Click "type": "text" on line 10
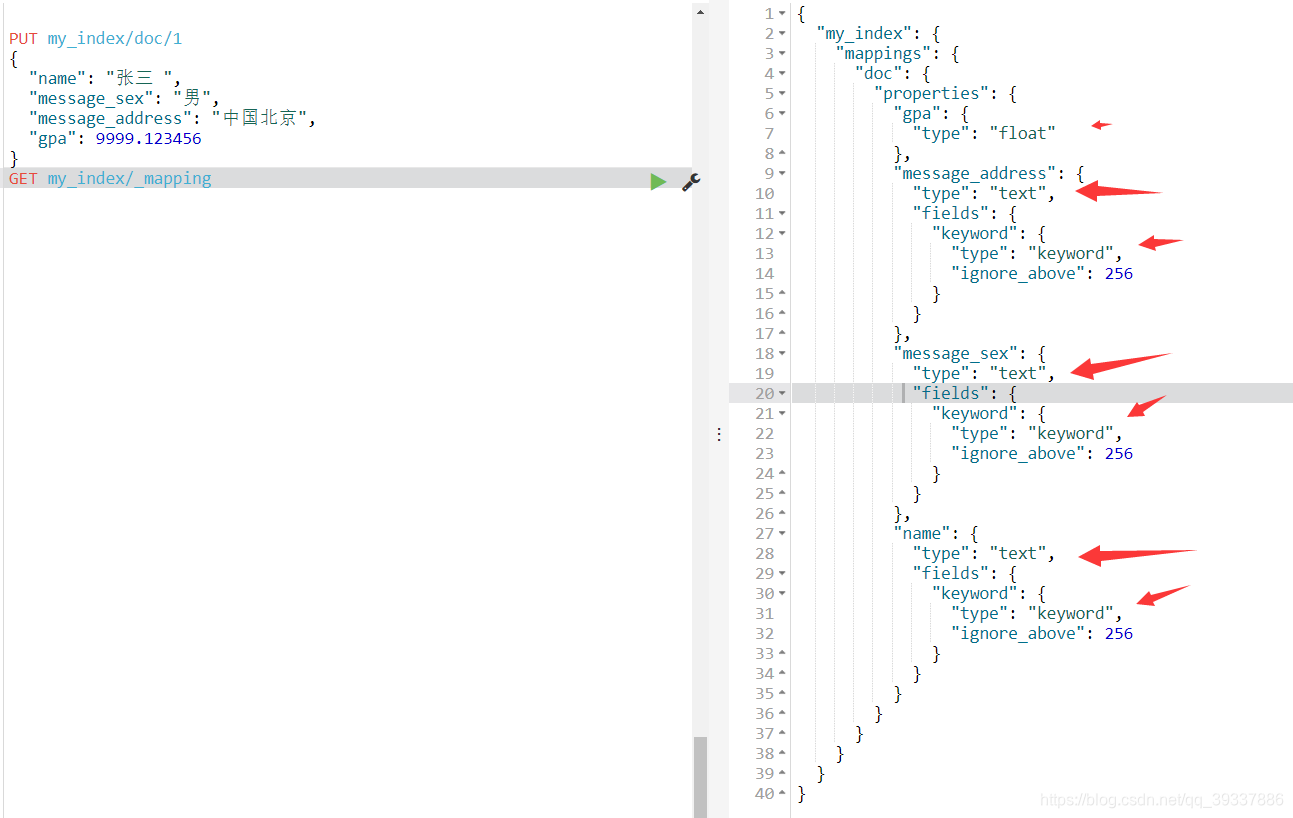This screenshot has width=1293, height=818. [x=984, y=194]
